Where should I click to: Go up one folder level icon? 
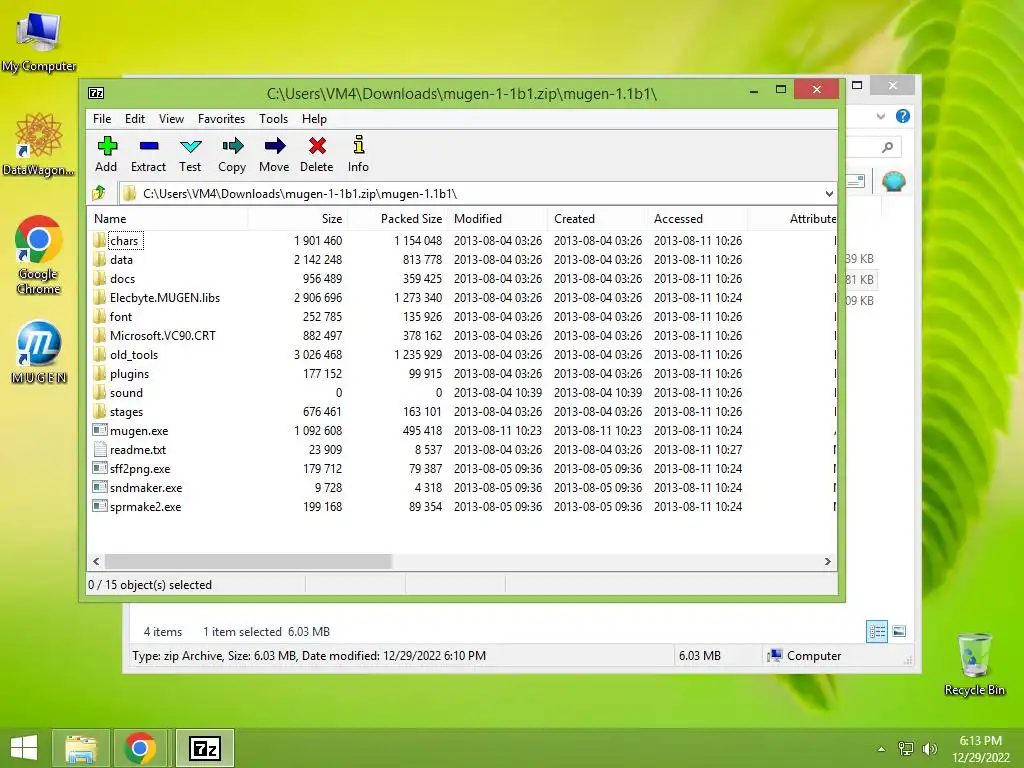tap(99, 193)
